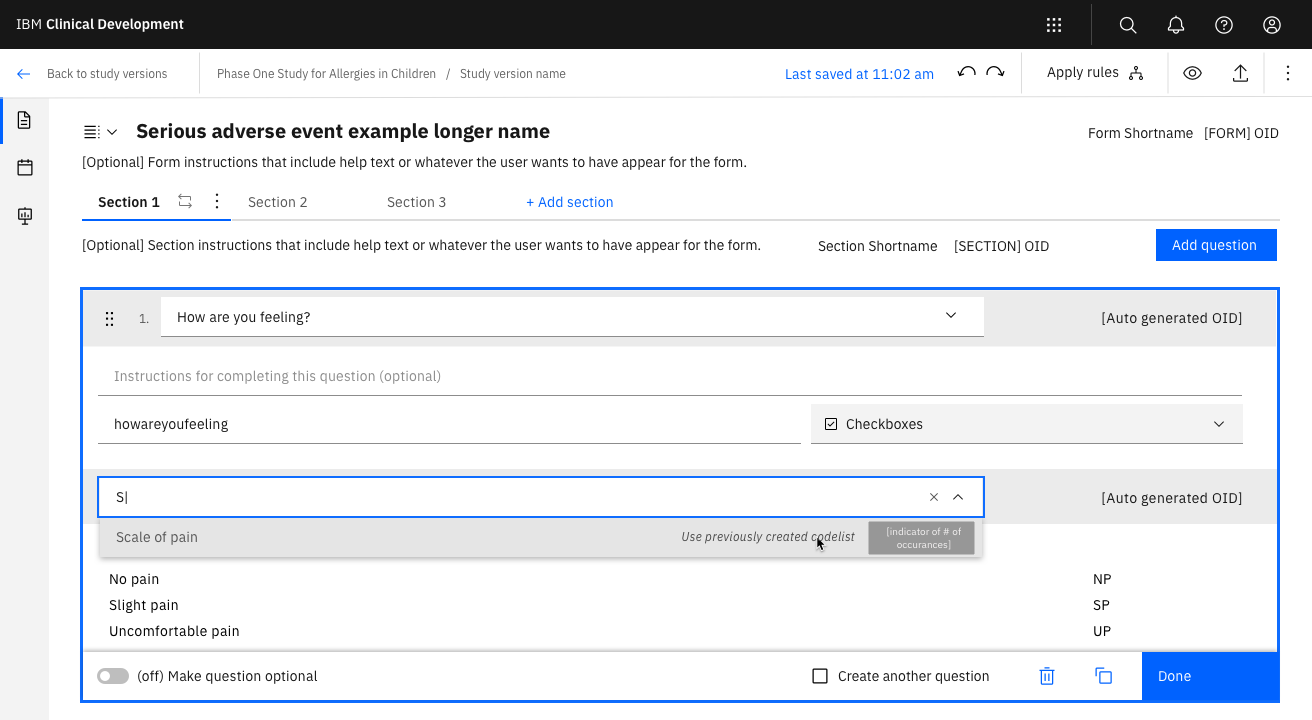Image resolution: width=1312 pixels, height=720 pixels.
Task: Open the help question mark icon
Action: pyautogui.click(x=1224, y=25)
